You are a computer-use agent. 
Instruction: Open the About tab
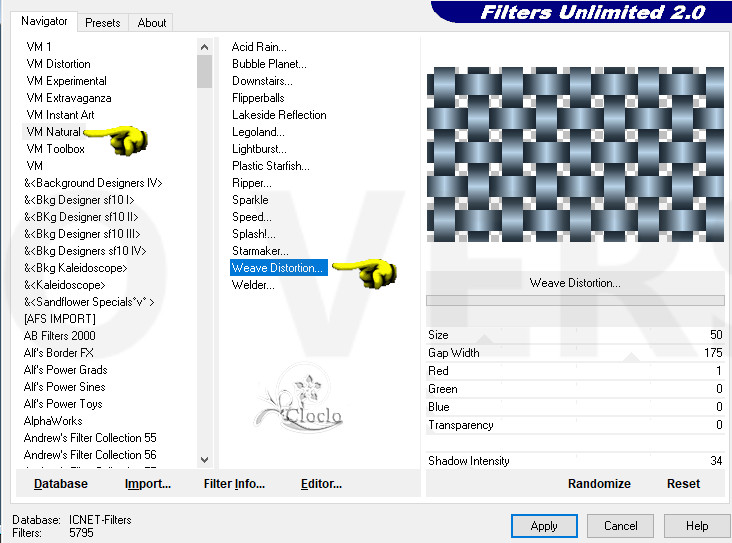click(152, 22)
